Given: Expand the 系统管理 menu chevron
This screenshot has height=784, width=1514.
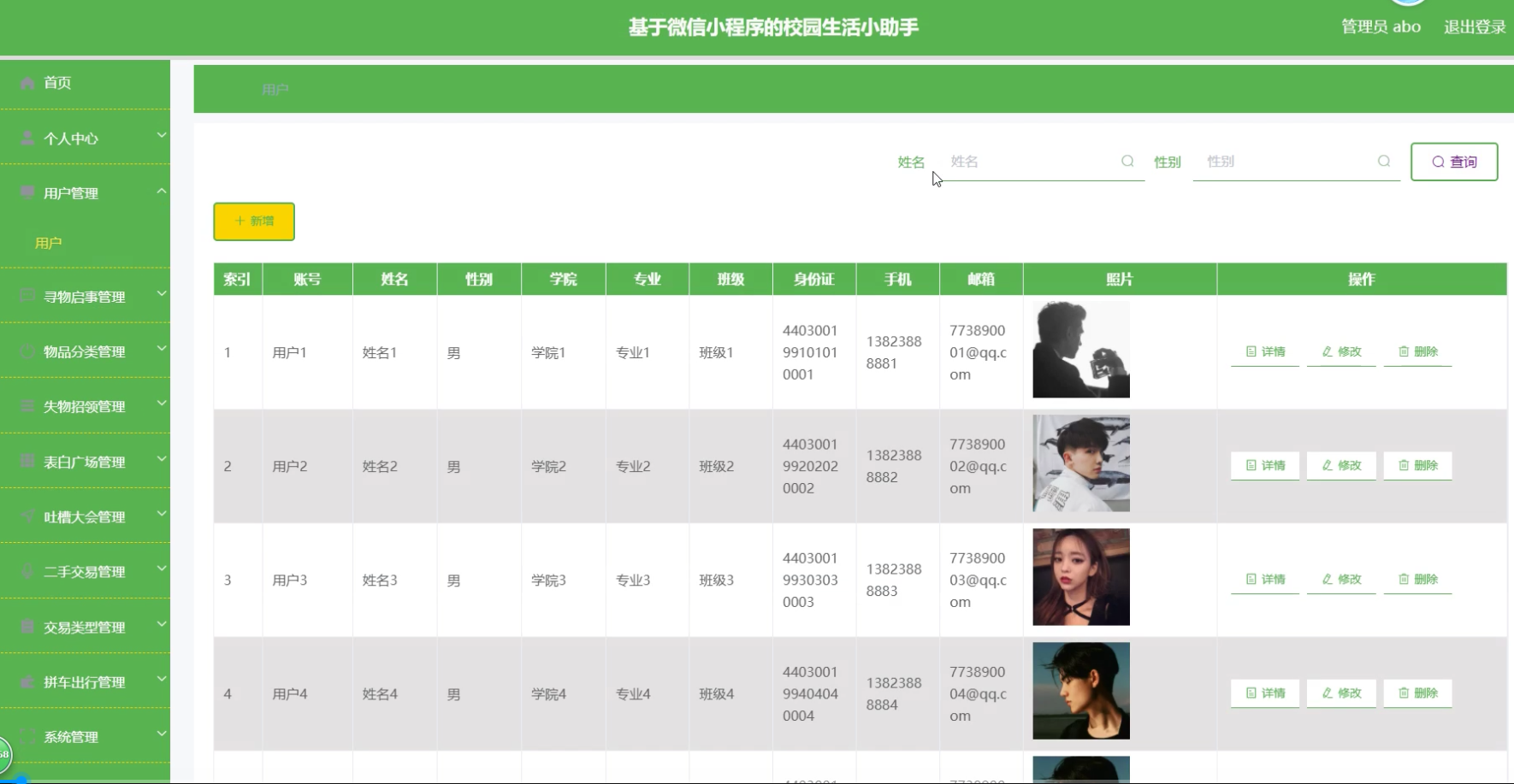Looking at the screenshot, I should (162, 734).
